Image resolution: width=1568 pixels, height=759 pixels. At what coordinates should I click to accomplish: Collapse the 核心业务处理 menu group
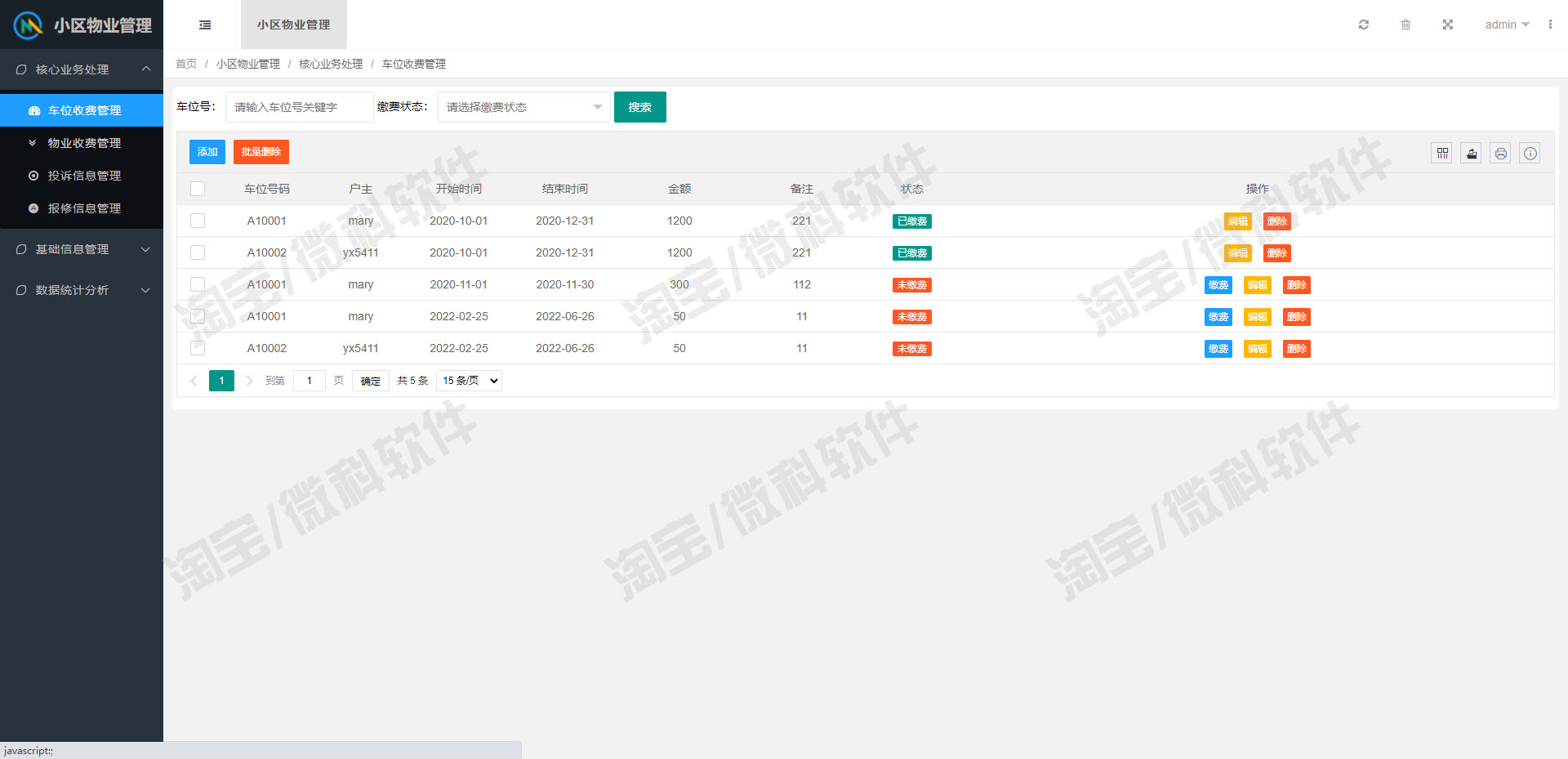[x=82, y=69]
